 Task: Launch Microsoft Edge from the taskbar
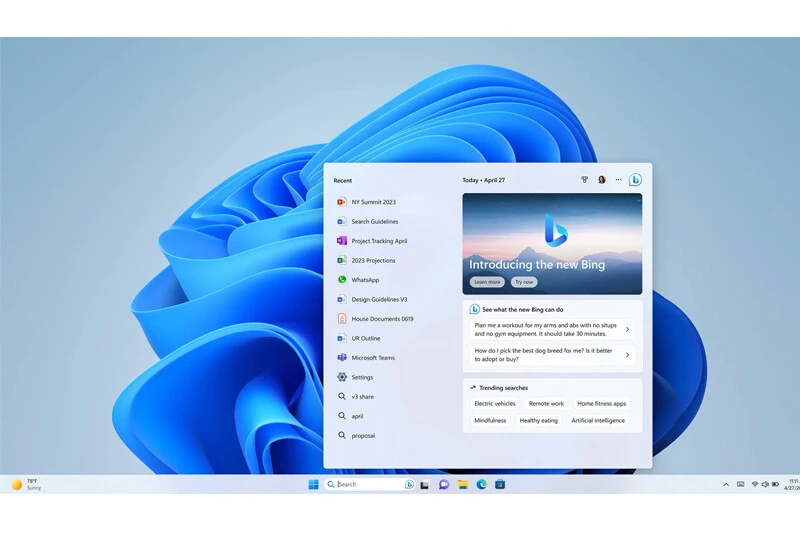coord(482,484)
